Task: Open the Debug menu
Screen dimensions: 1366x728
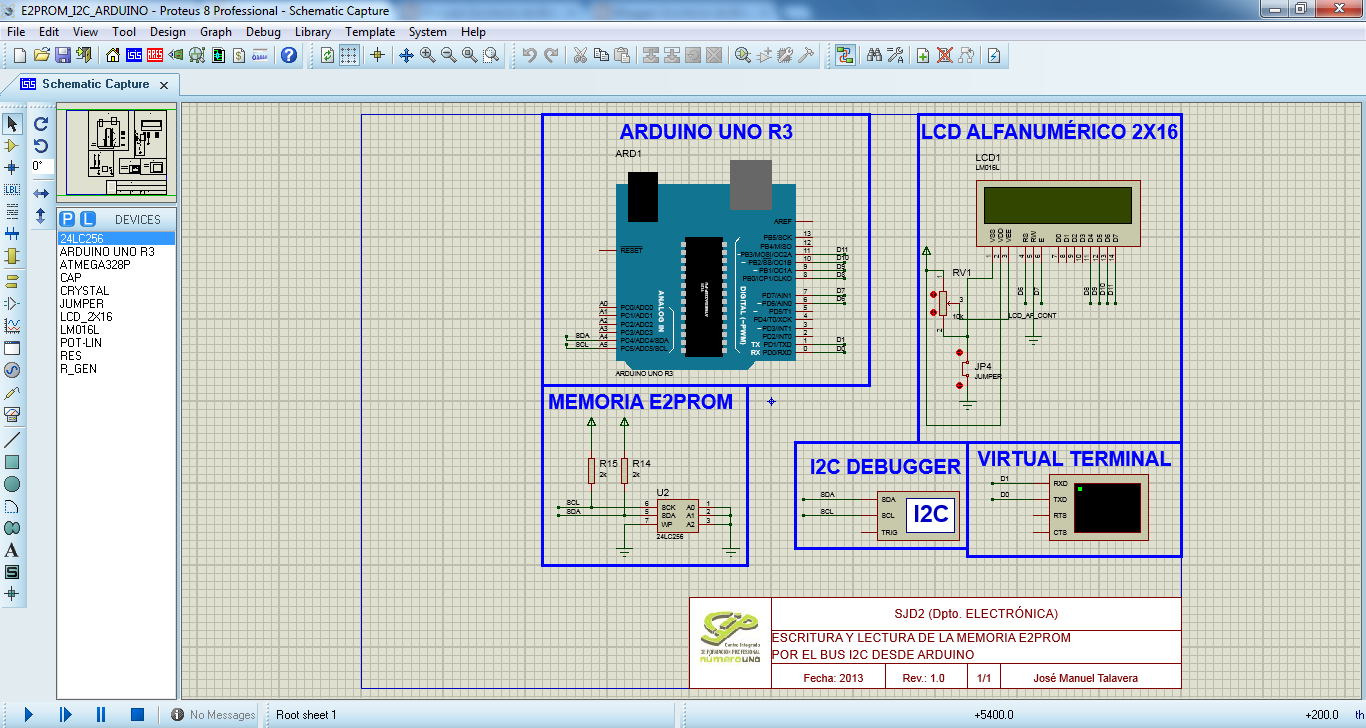Action: [263, 31]
